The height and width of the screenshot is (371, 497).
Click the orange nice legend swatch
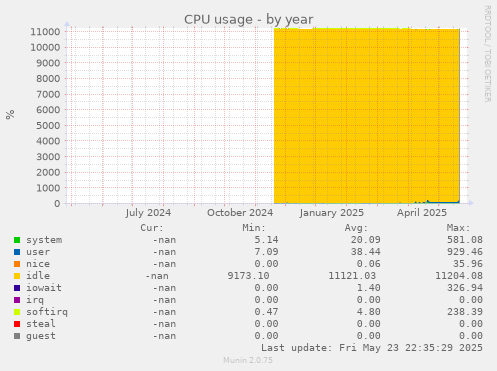[x=17, y=264]
